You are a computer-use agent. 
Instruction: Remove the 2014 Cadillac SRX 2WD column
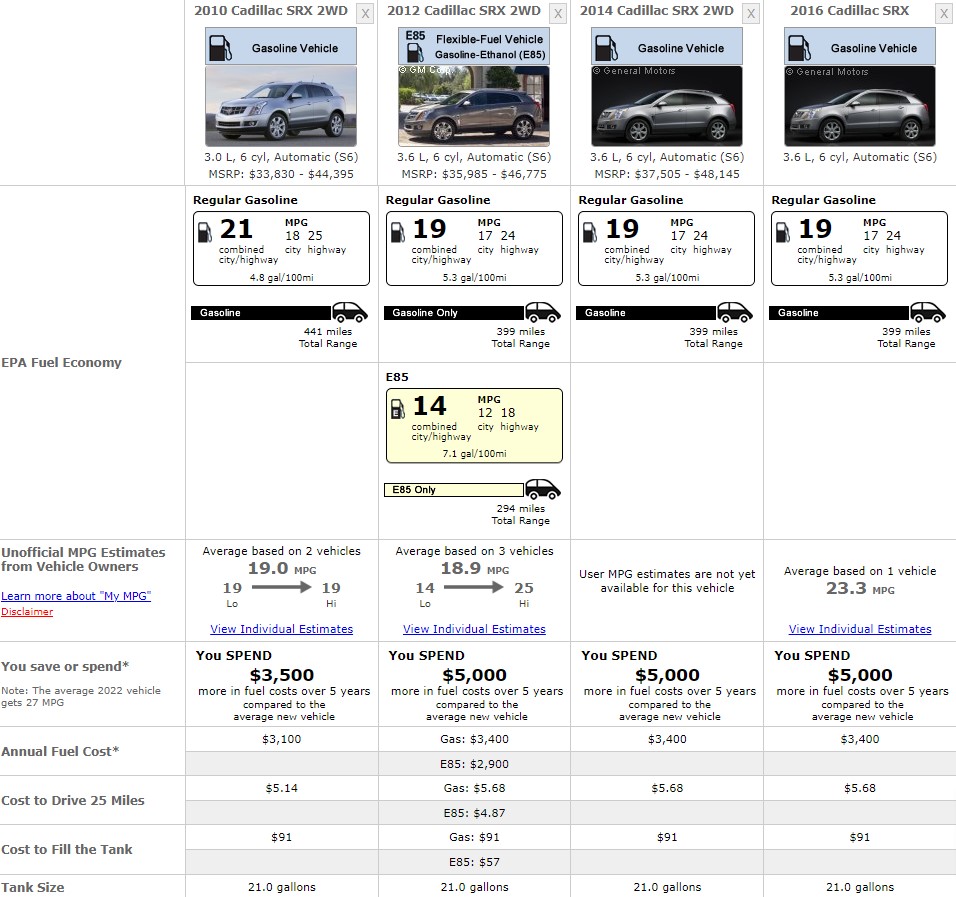751,14
